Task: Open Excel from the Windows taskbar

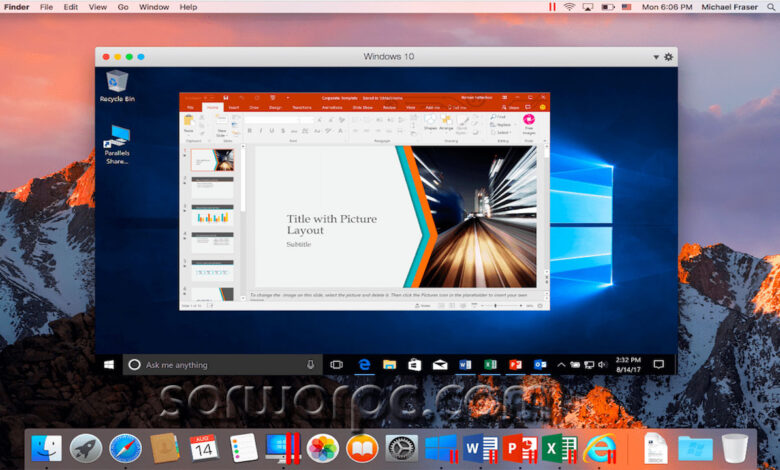Action: click(x=490, y=365)
